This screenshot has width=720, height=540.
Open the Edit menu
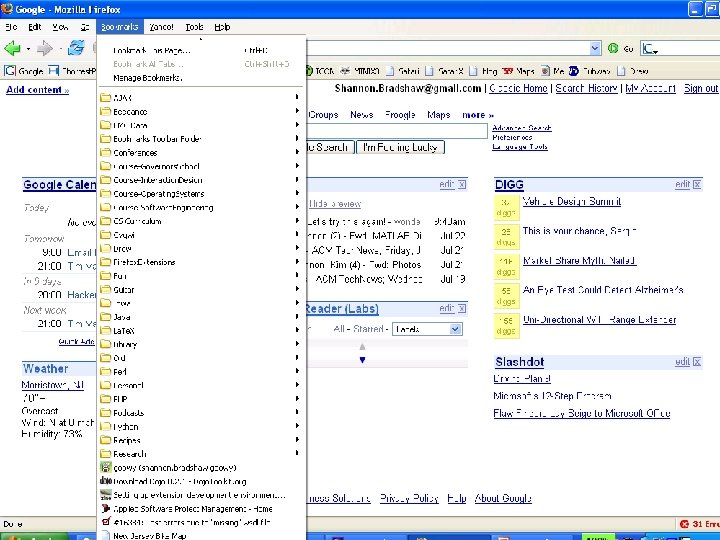[35, 27]
